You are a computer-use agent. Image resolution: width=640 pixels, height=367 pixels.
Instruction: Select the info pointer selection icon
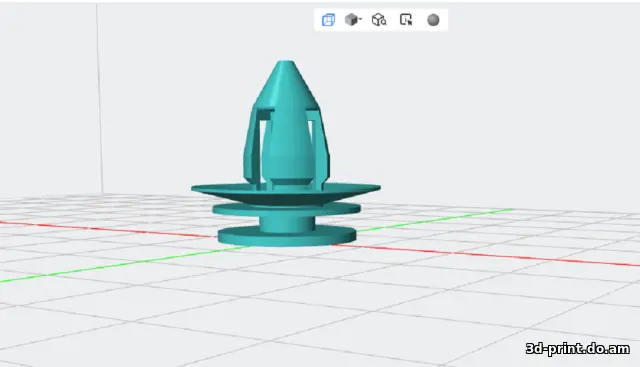pos(406,20)
